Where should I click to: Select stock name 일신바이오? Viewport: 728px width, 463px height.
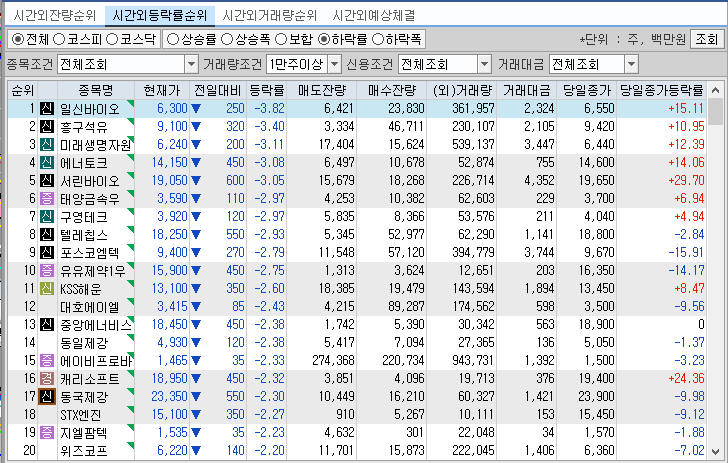point(90,109)
